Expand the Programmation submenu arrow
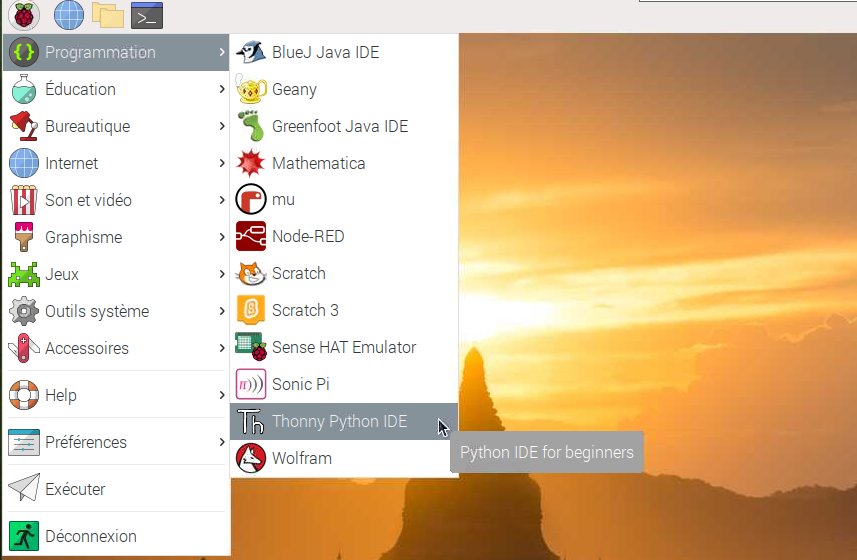857x560 pixels. pos(221,52)
